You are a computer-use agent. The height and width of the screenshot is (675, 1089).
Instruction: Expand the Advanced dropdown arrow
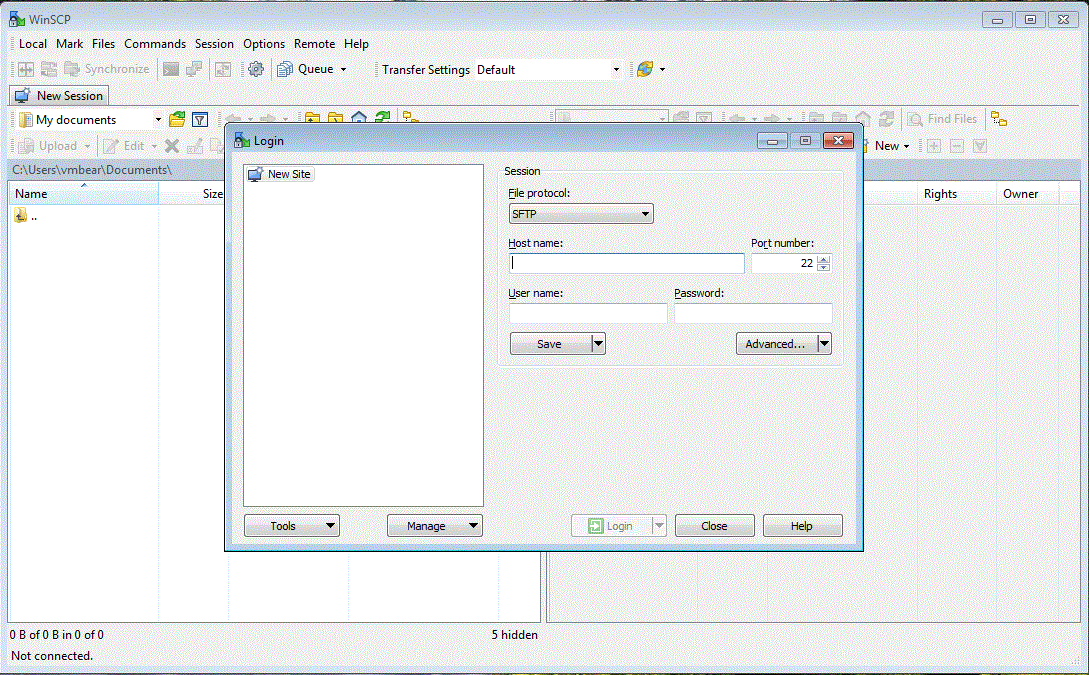tap(824, 344)
